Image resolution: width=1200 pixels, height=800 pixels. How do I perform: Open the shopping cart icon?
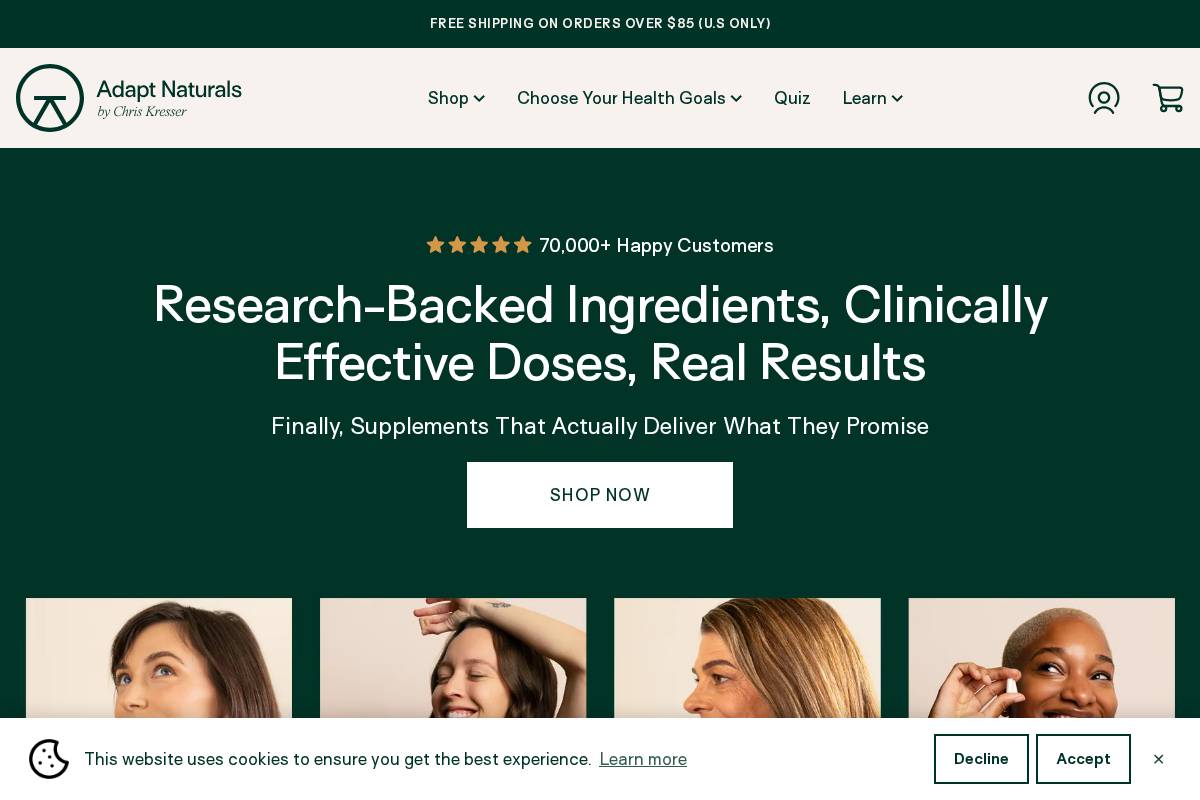click(1168, 98)
